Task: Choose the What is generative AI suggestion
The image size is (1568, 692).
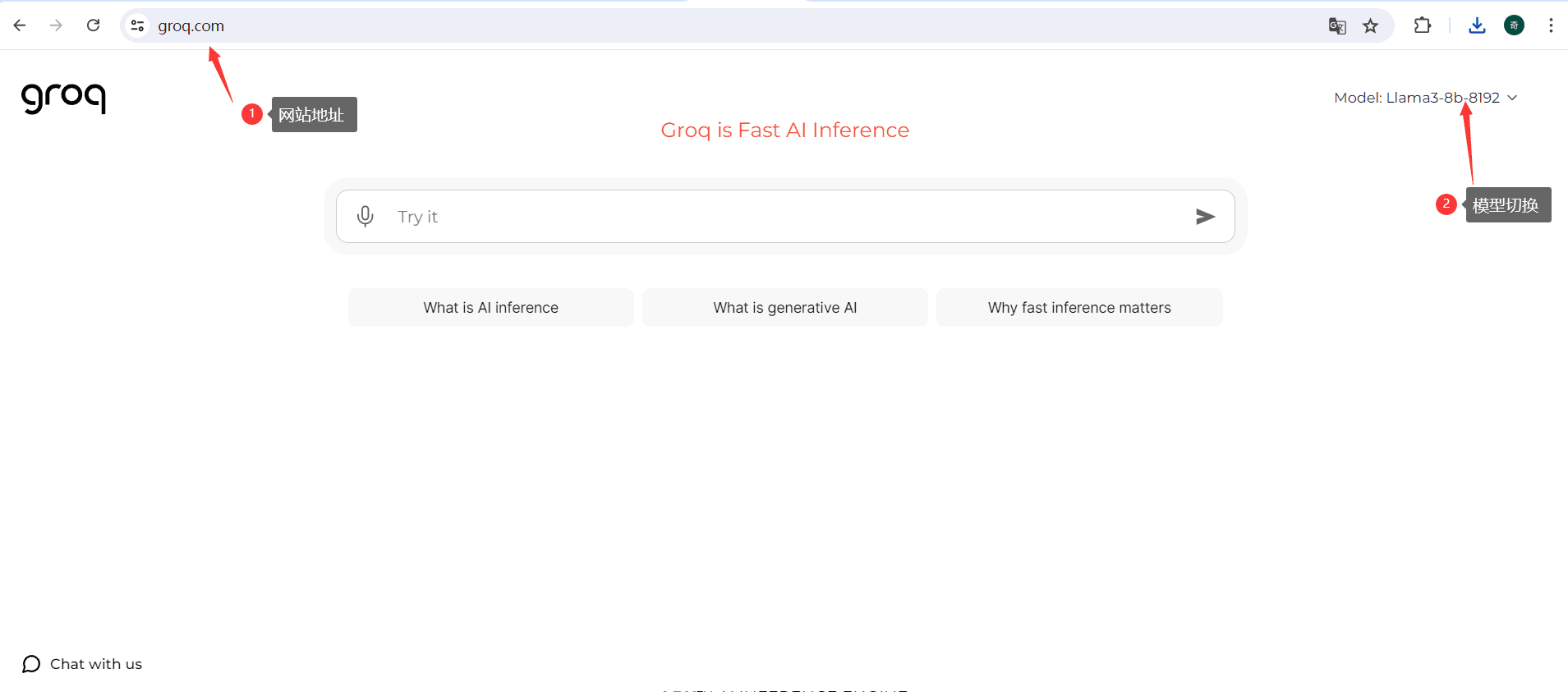Action: point(785,308)
